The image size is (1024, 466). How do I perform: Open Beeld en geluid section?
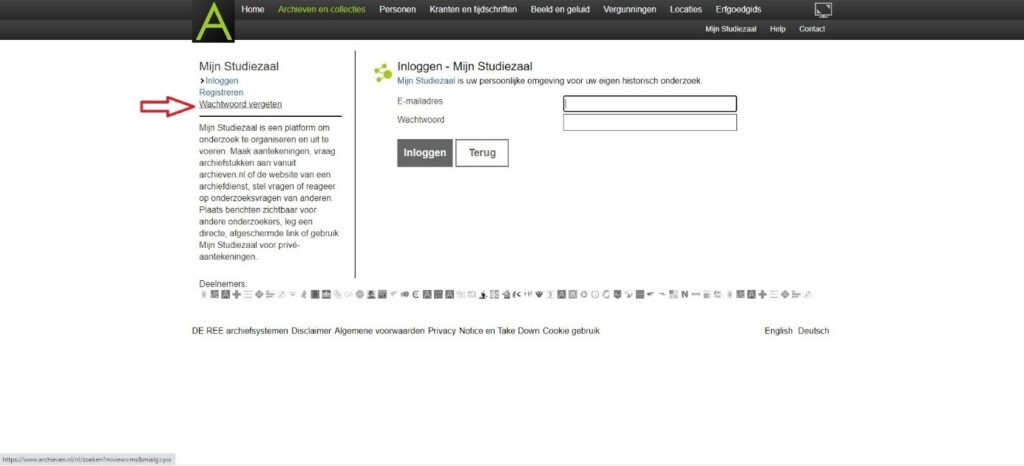click(x=560, y=10)
